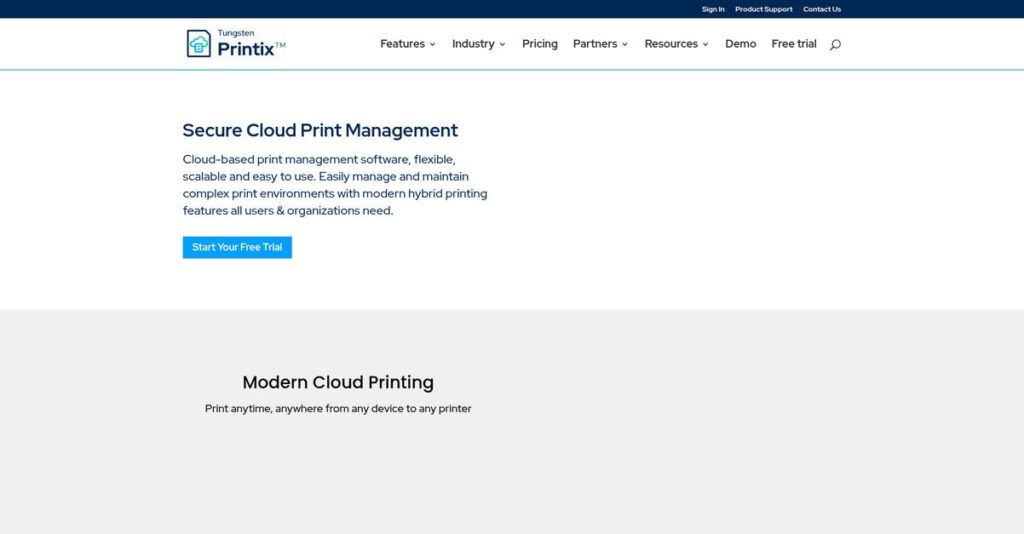Image resolution: width=1024 pixels, height=534 pixels.
Task: Expand the Industry menu
Action: click(x=479, y=44)
